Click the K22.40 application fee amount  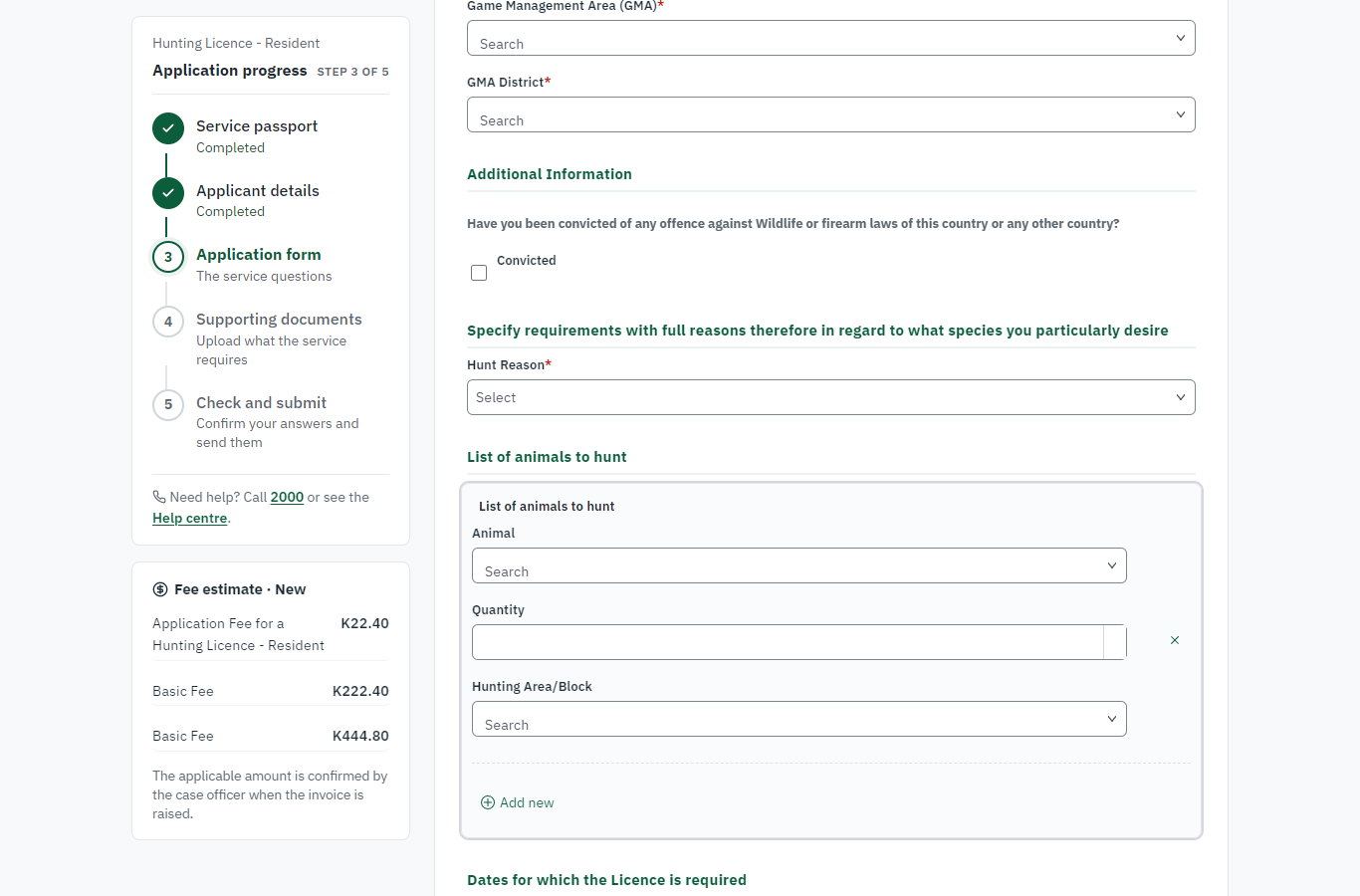[364, 623]
